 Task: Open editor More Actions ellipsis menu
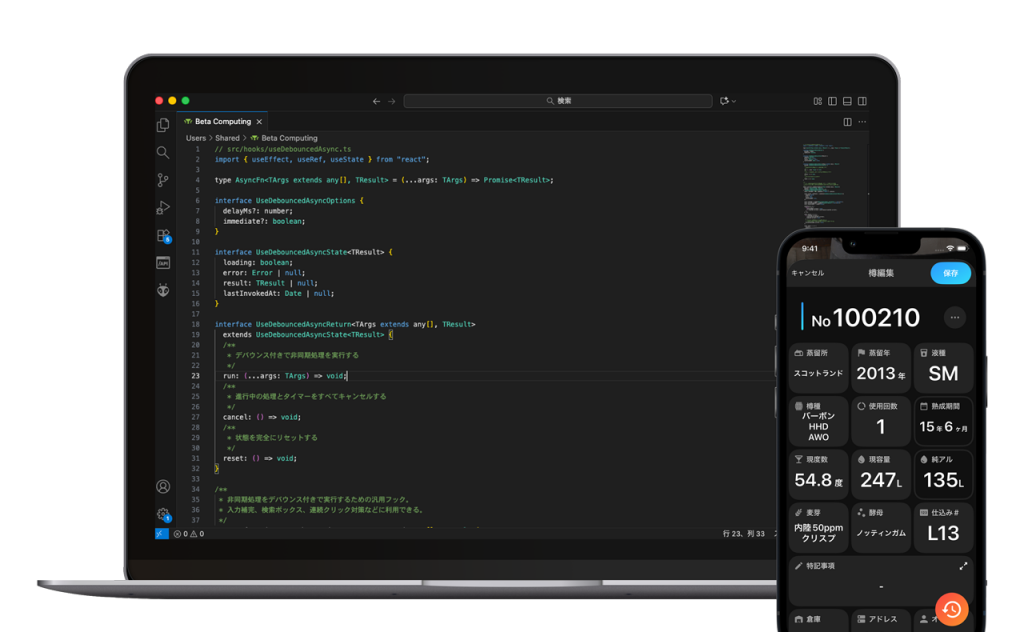(862, 122)
